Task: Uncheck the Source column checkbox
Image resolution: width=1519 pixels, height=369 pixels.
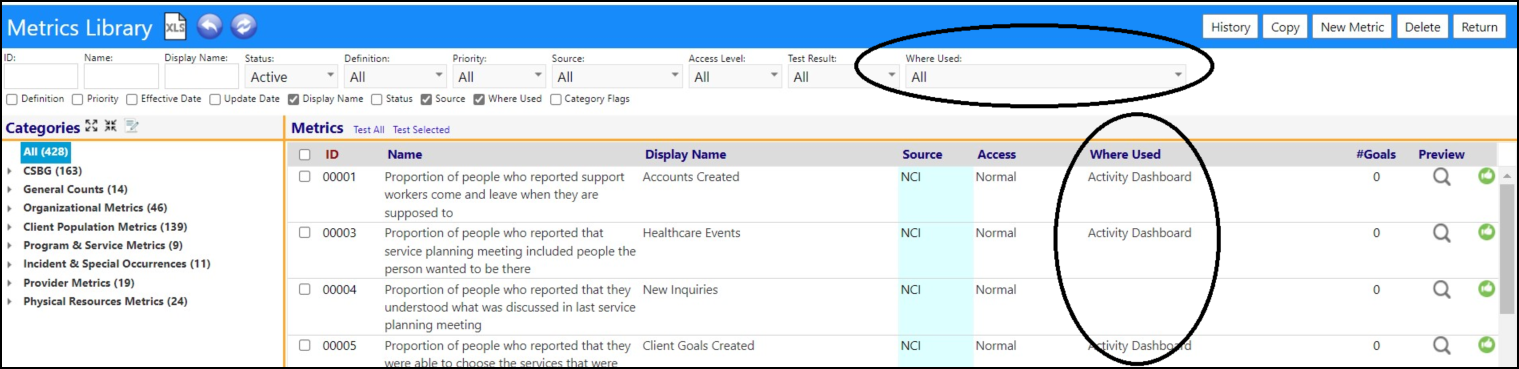Action: (x=427, y=99)
